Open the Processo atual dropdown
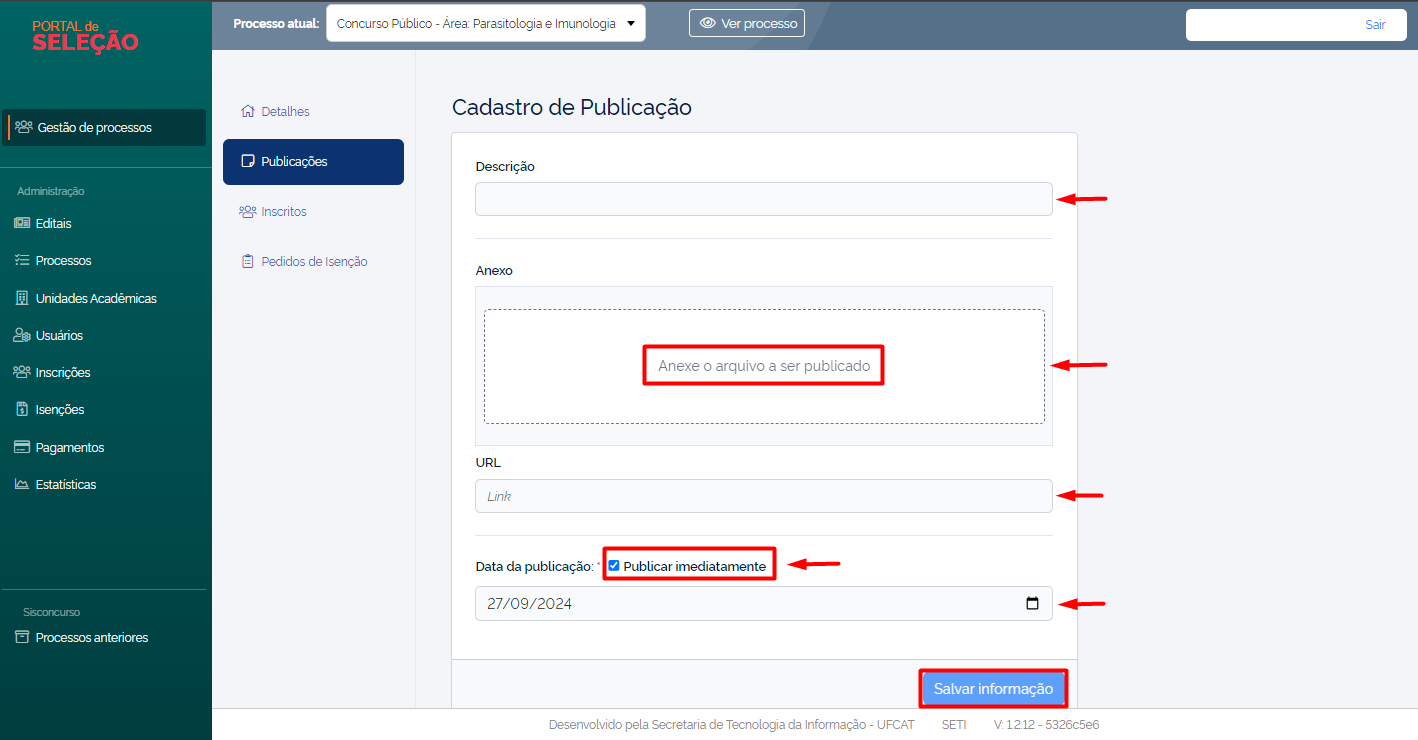The width and height of the screenshot is (1418, 740). pos(486,23)
